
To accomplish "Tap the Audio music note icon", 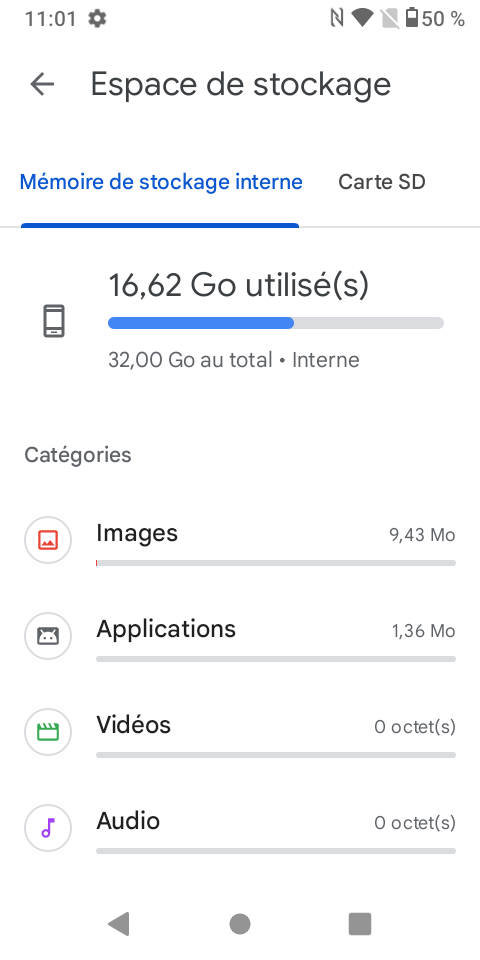I will pyautogui.click(x=48, y=828).
